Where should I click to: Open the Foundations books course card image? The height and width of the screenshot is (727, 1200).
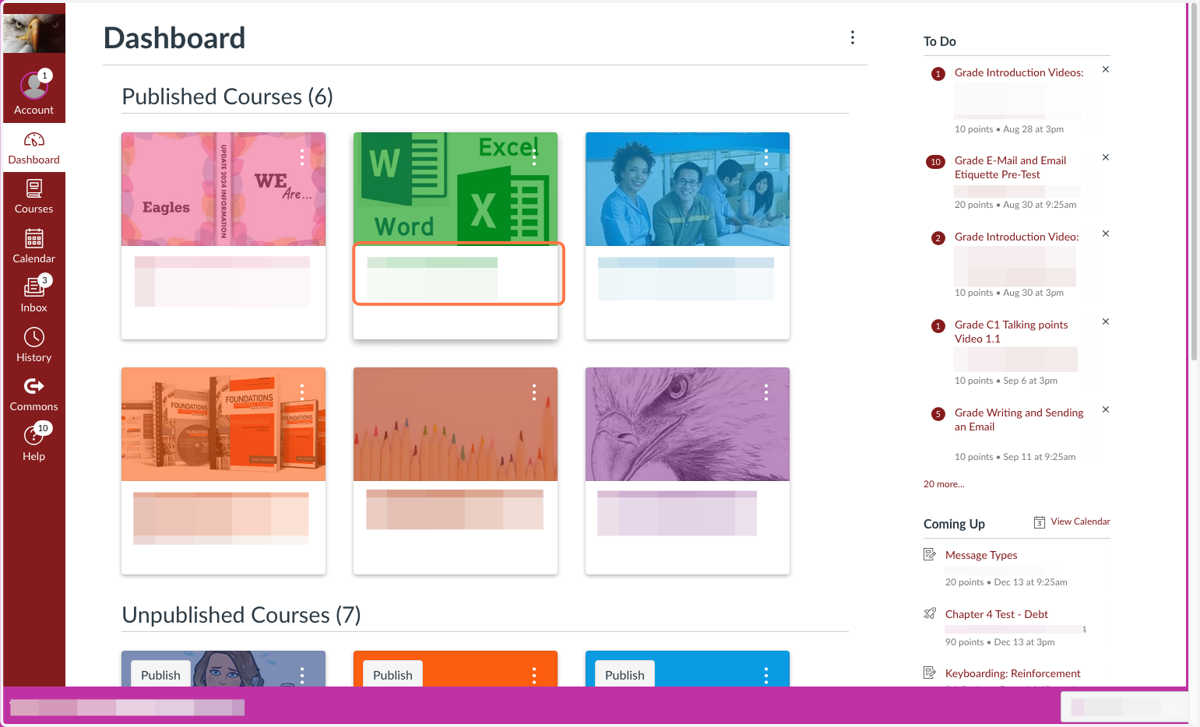coord(223,424)
